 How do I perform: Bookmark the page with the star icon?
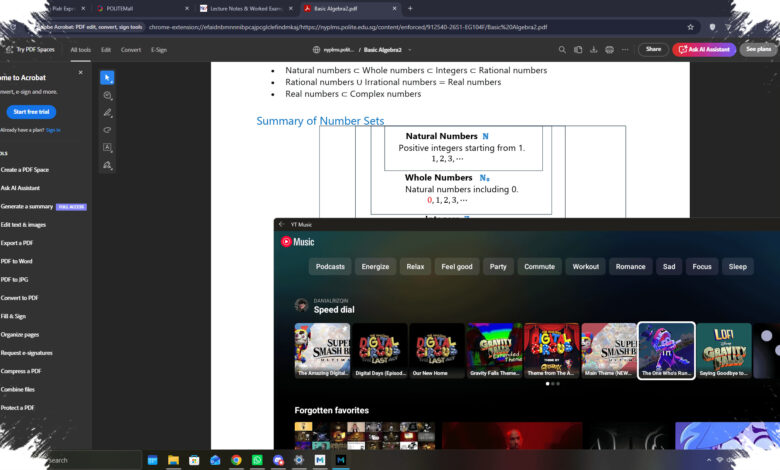tap(690, 27)
